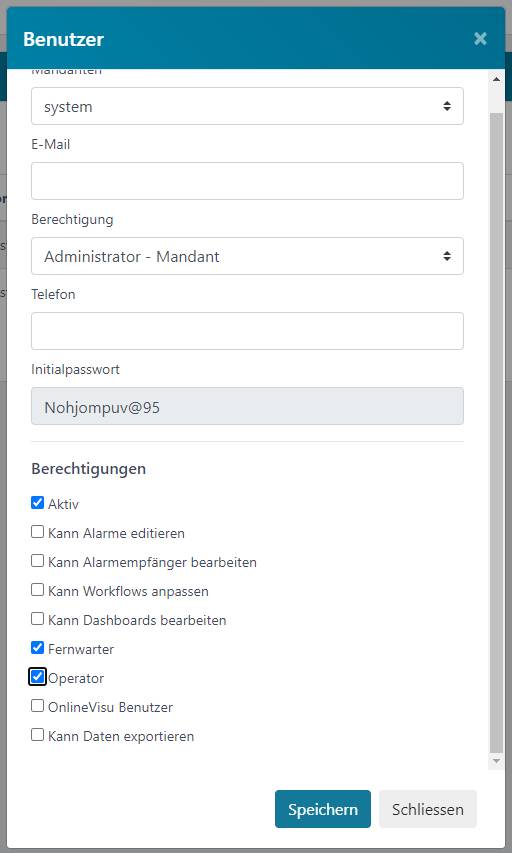Click the Speichern button
Screen dimensions: 512x853
coord(323,809)
